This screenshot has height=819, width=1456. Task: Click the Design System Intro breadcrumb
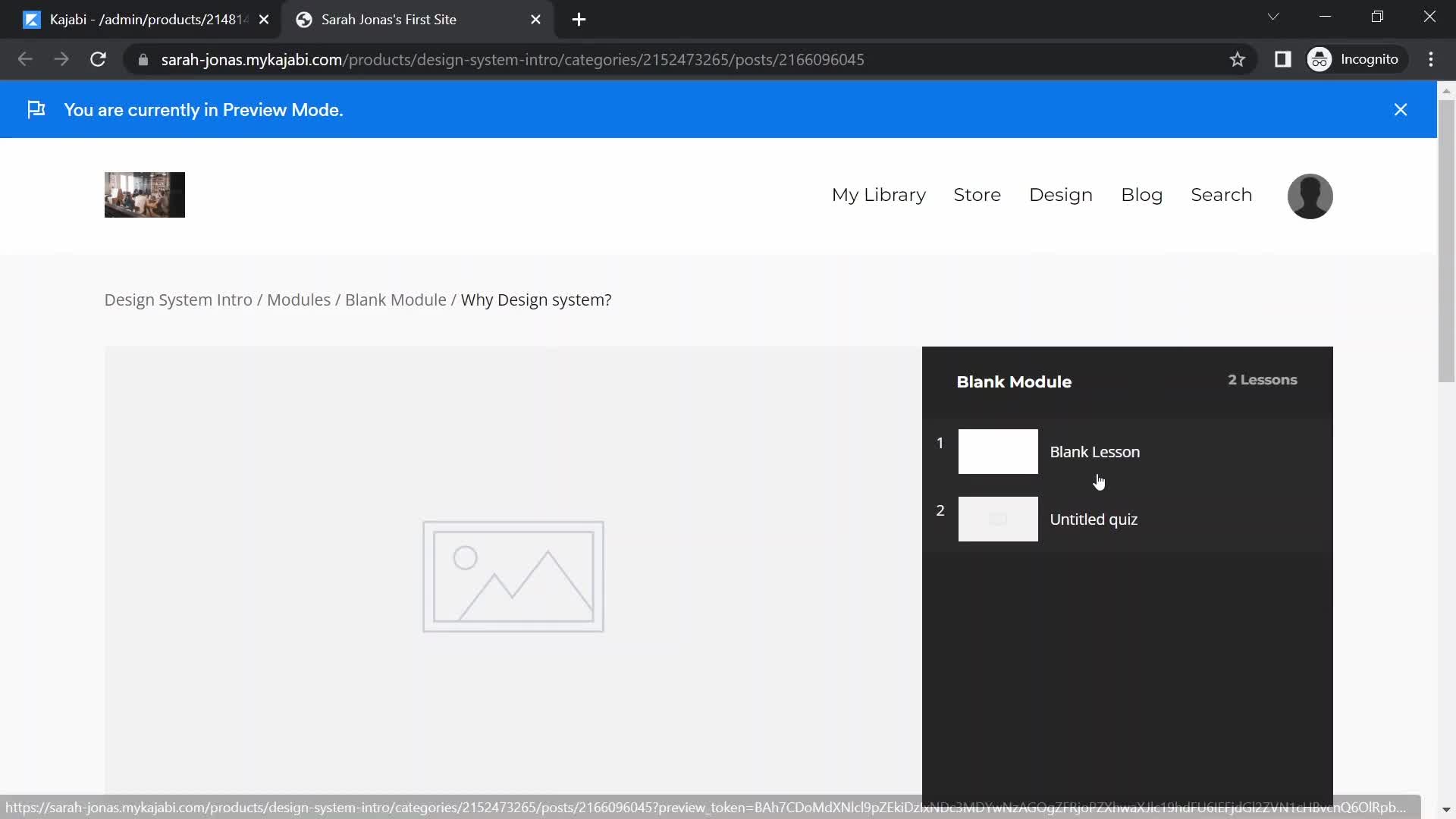(178, 300)
